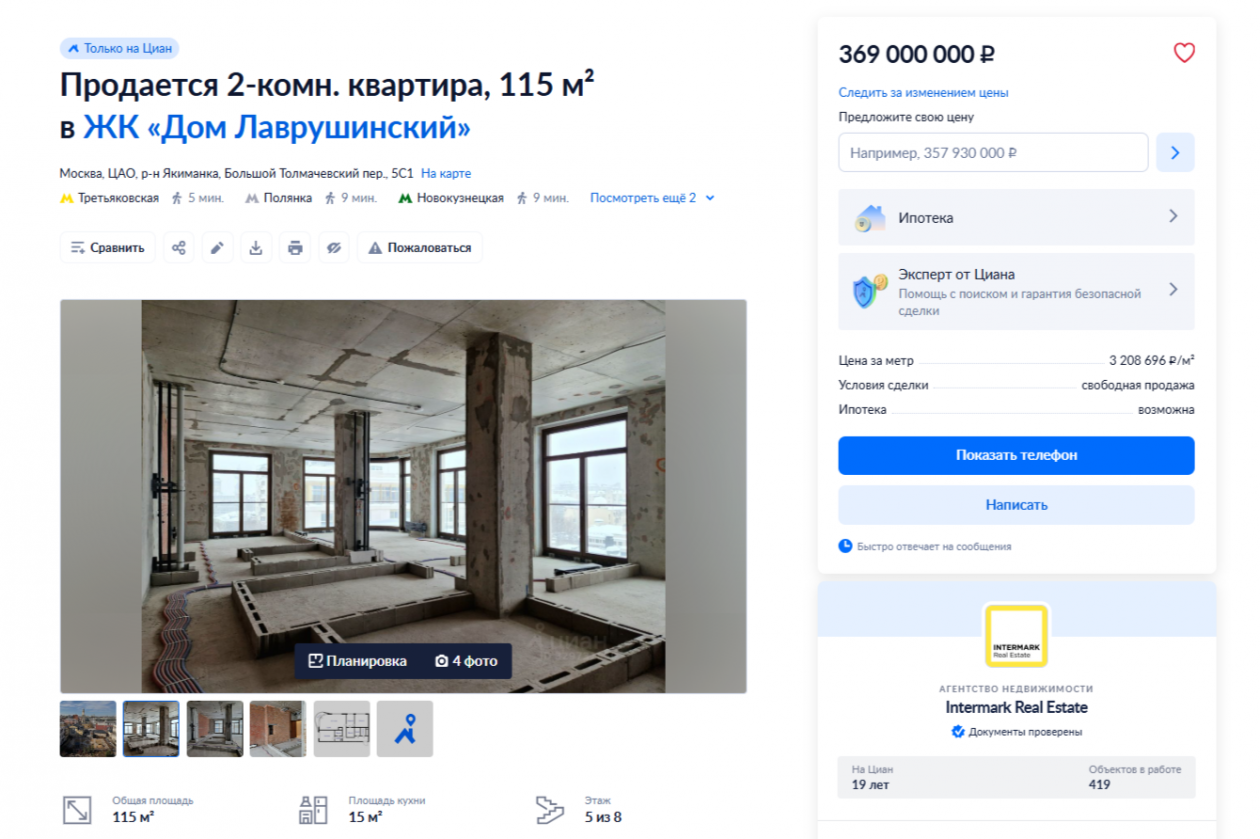Viewport: 1260px width, 839px height.
Task: Select second interior thumbnail
Action: pyautogui.click(x=151, y=728)
